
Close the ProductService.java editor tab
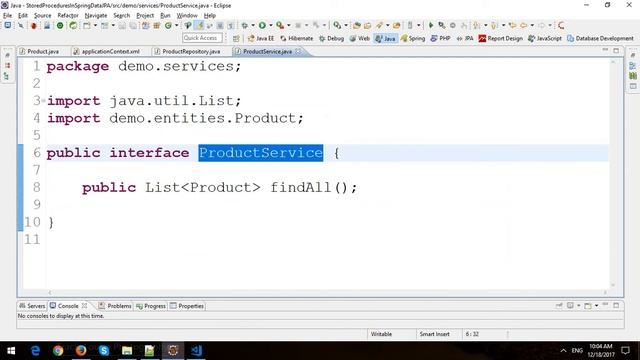click(298, 51)
